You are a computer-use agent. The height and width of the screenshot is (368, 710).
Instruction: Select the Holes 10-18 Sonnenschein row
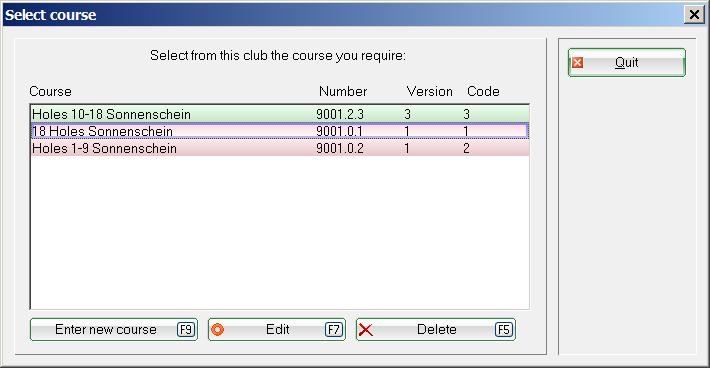[280, 114]
